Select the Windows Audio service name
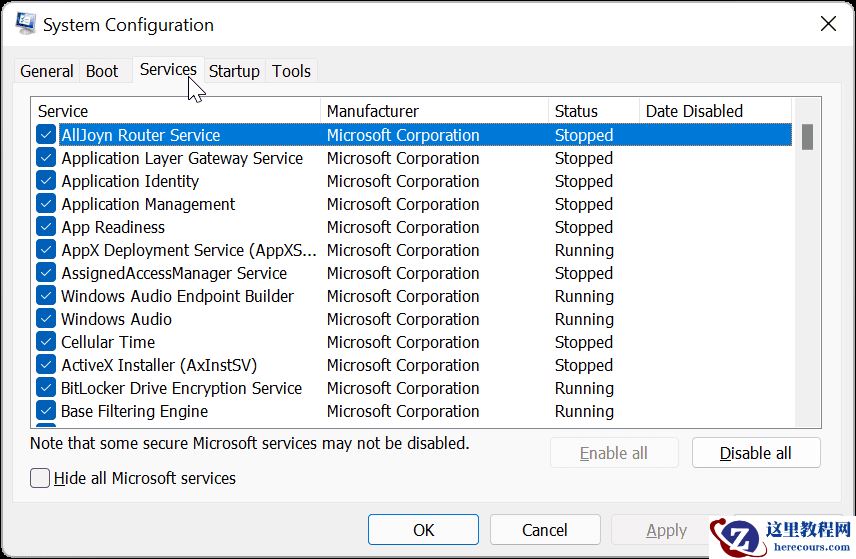This screenshot has width=856, height=559. (x=116, y=319)
